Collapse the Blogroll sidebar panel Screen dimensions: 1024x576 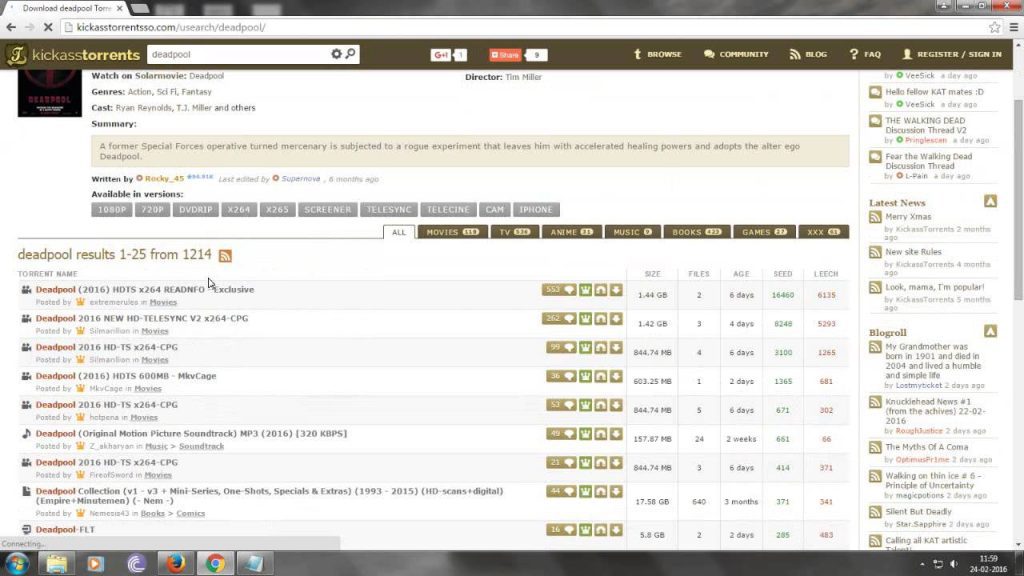tap(990, 331)
